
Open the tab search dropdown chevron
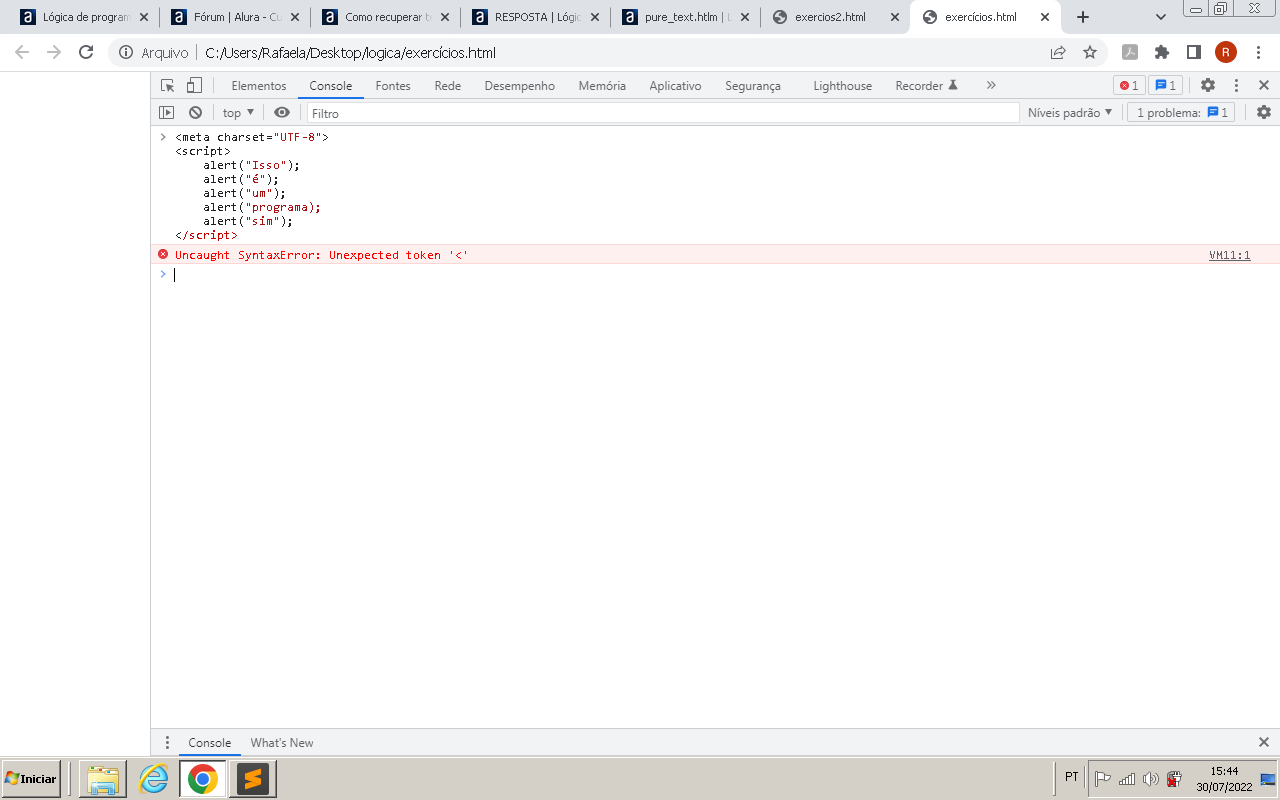1161,17
